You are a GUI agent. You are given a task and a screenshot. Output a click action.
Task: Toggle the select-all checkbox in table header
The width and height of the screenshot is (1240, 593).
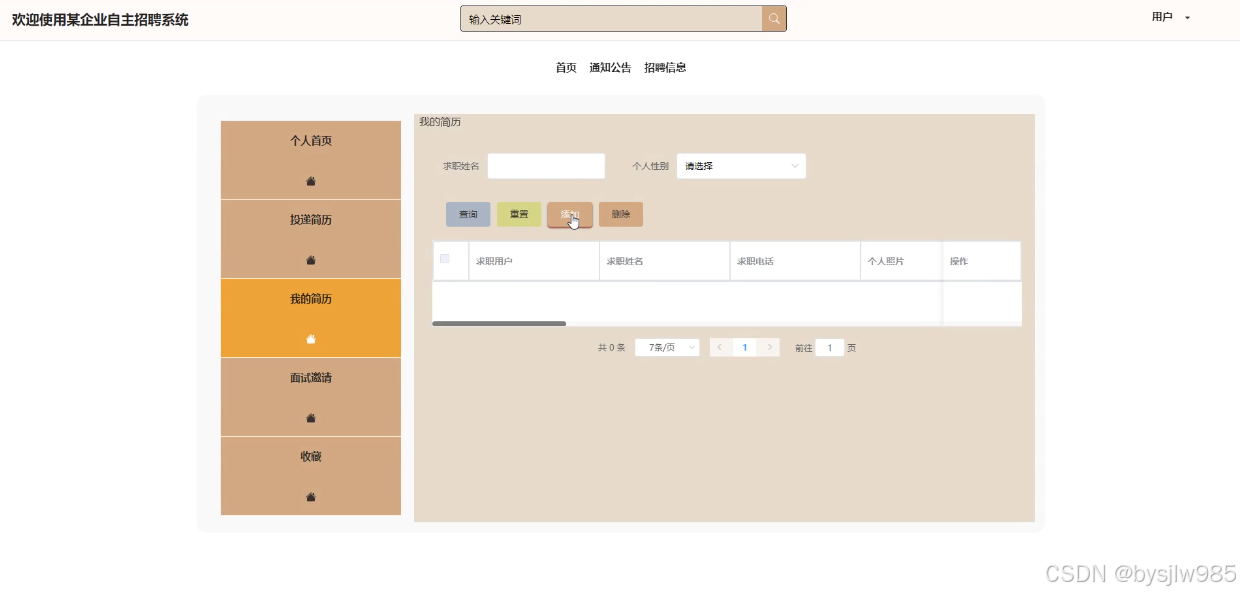445,259
